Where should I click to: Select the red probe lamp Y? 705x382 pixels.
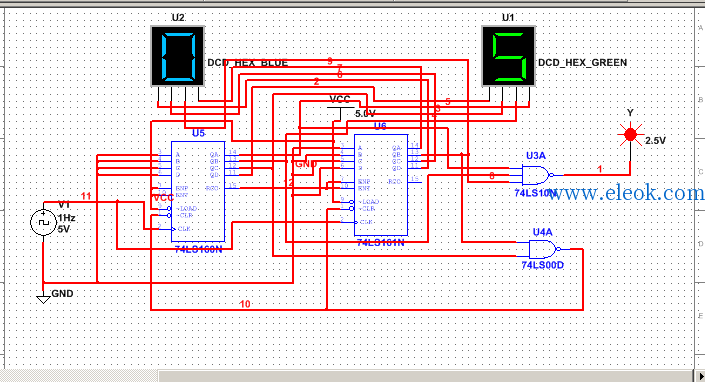pyautogui.click(x=630, y=134)
